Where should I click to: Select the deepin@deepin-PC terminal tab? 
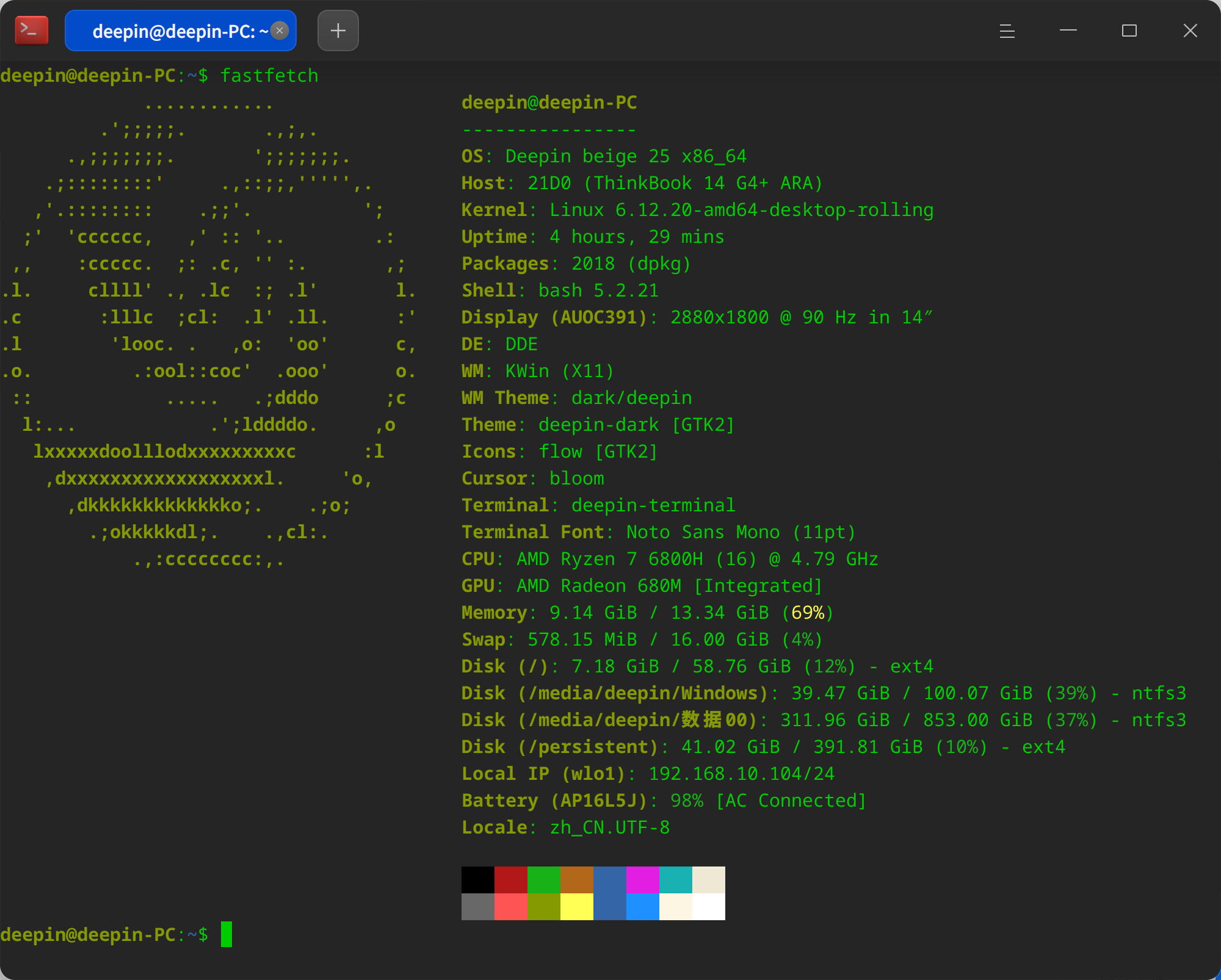(181, 31)
